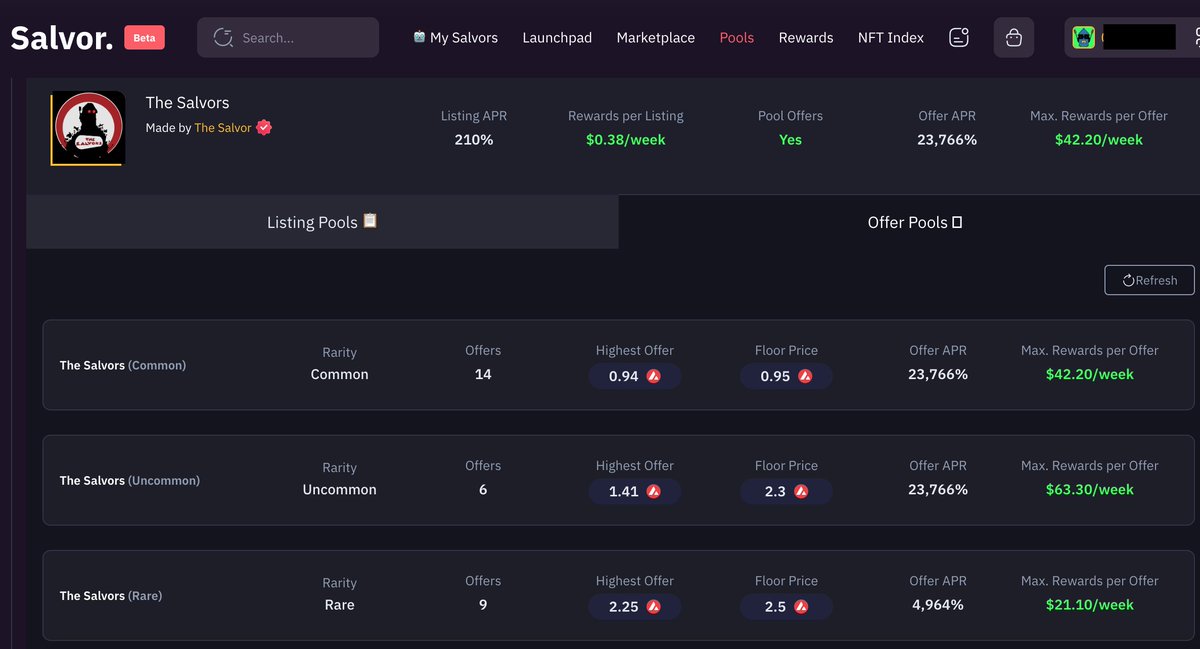The height and width of the screenshot is (649, 1200).
Task: Open the Rewards page
Action: pos(806,38)
